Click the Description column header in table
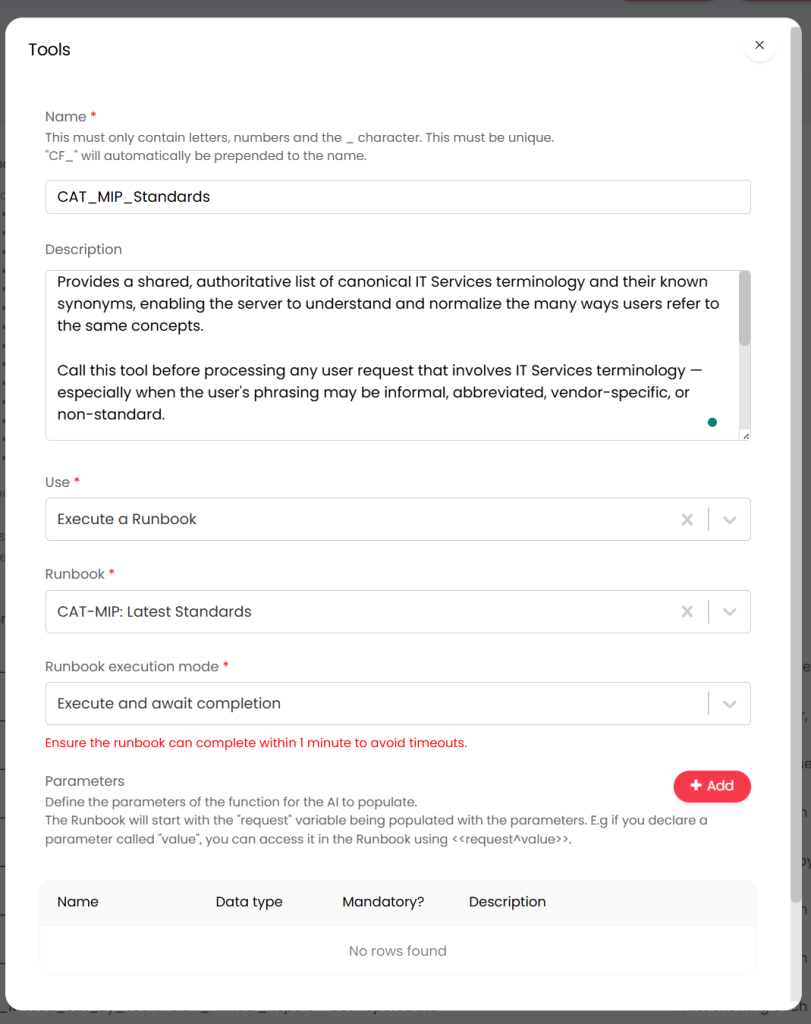Image resolution: width=811 pixels, height=1024 pixels. (x=507, y=902)
